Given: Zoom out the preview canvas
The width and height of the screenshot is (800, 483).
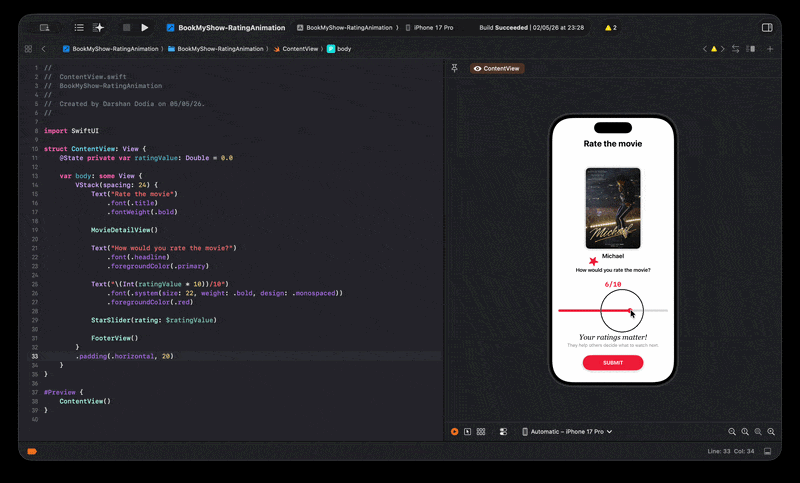Looking at the screenshot, I should (732, 431).
